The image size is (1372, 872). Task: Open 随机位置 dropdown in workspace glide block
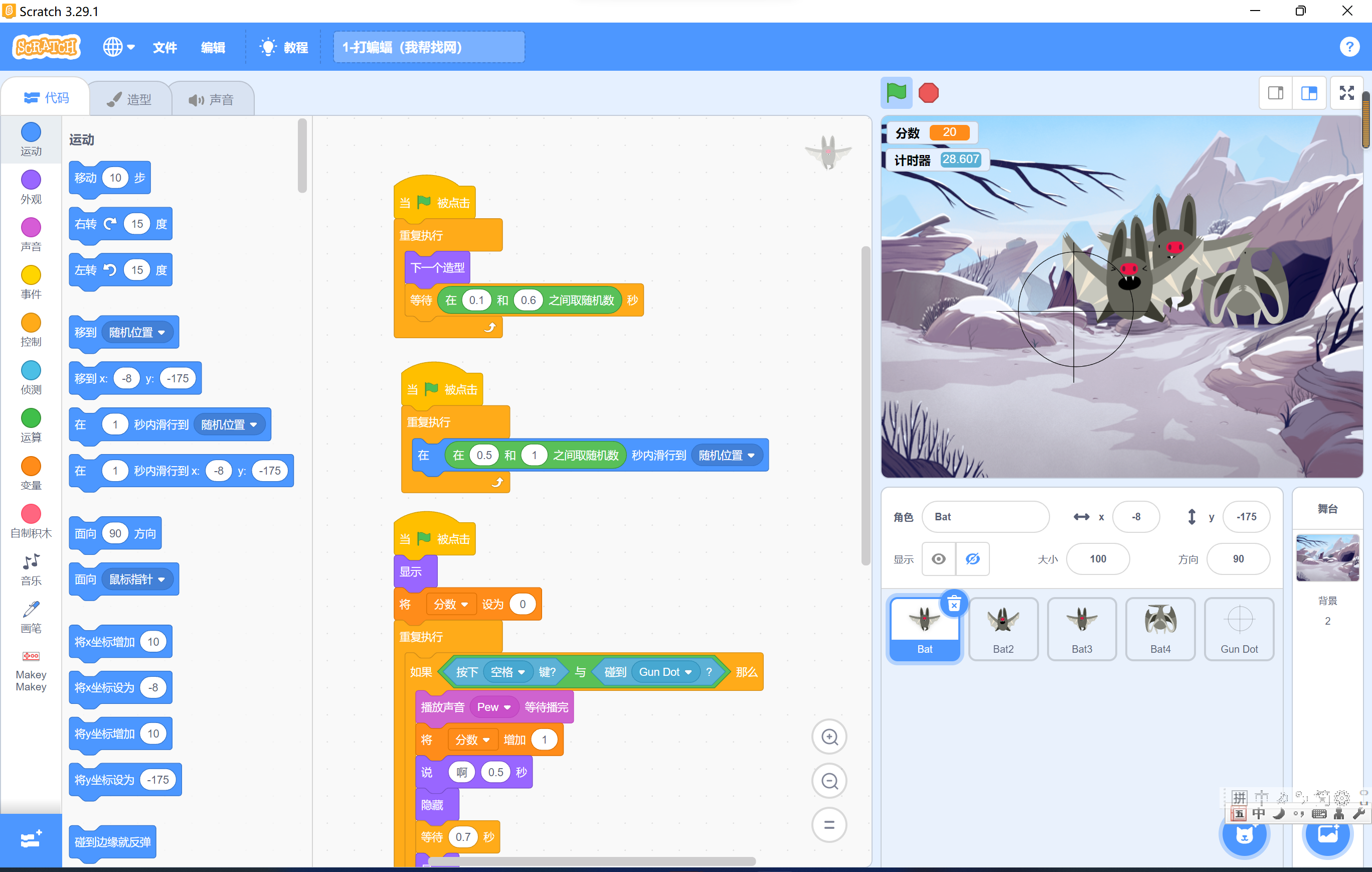[727, 455]
